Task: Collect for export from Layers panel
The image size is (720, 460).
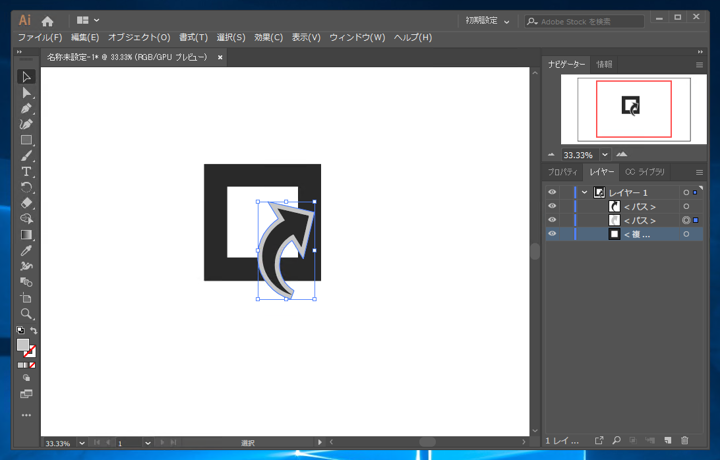Action: point(599,440)
